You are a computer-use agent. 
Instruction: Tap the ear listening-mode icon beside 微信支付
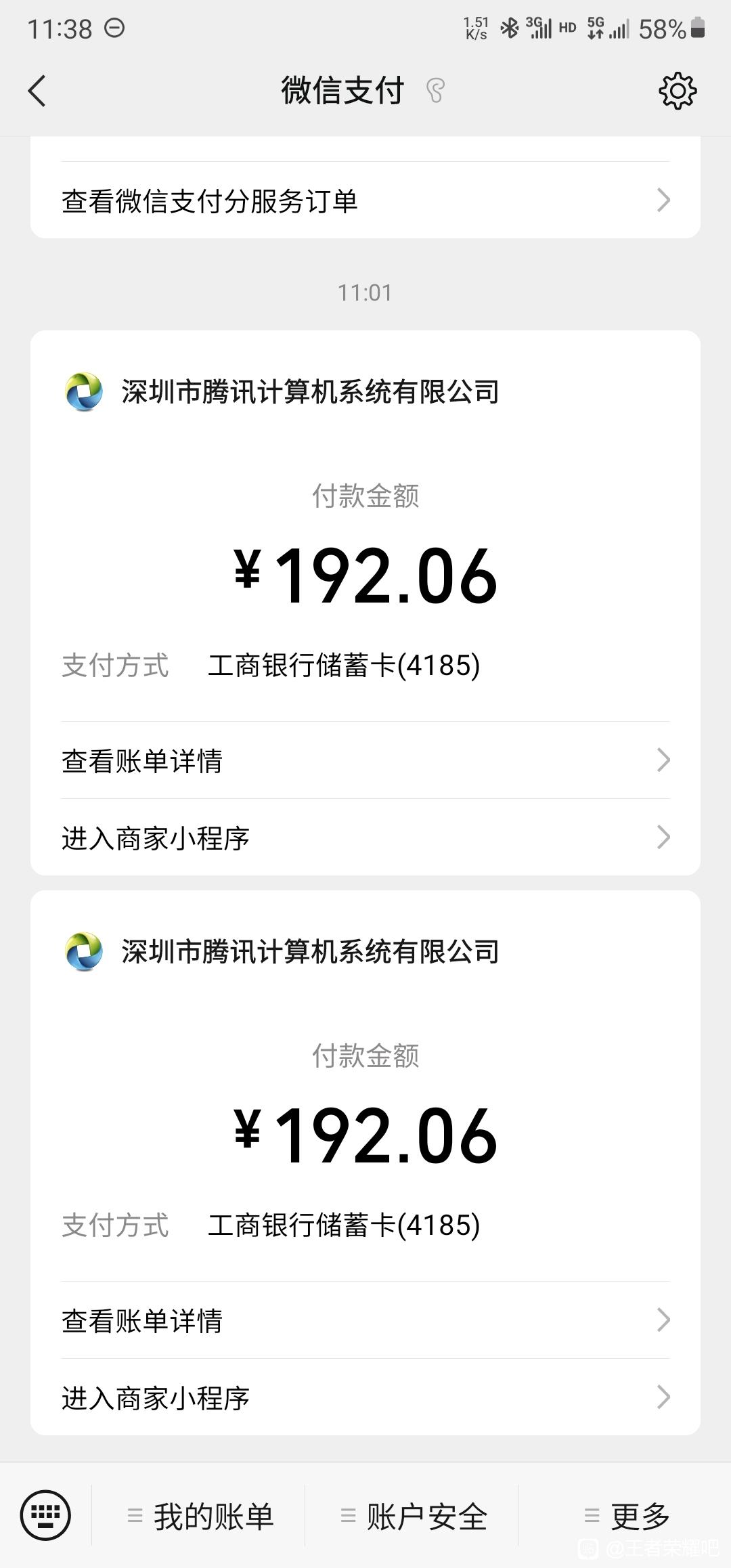(x=435, y=91)
